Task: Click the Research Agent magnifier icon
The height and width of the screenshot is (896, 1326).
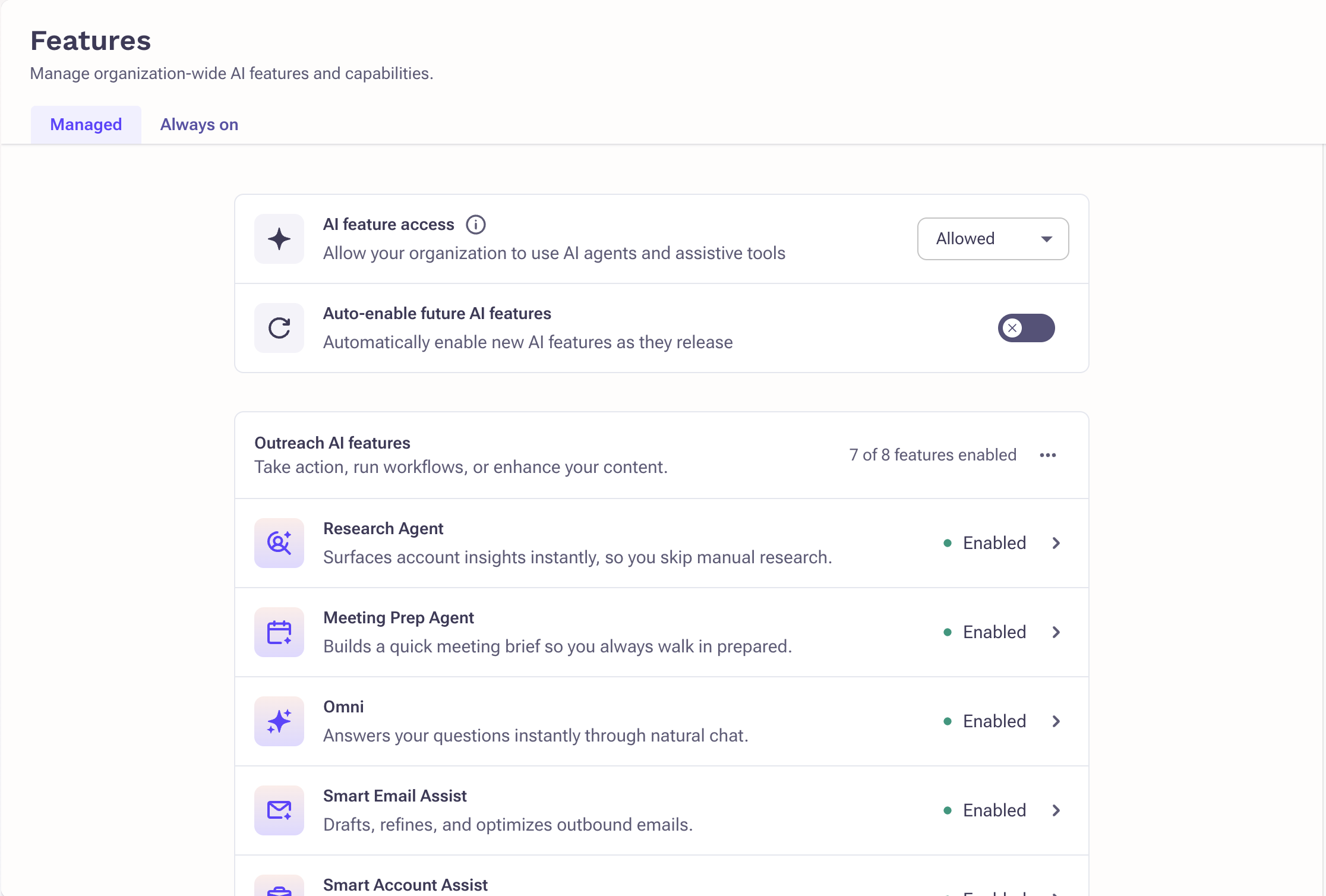Action: click(x=279, y=543)
